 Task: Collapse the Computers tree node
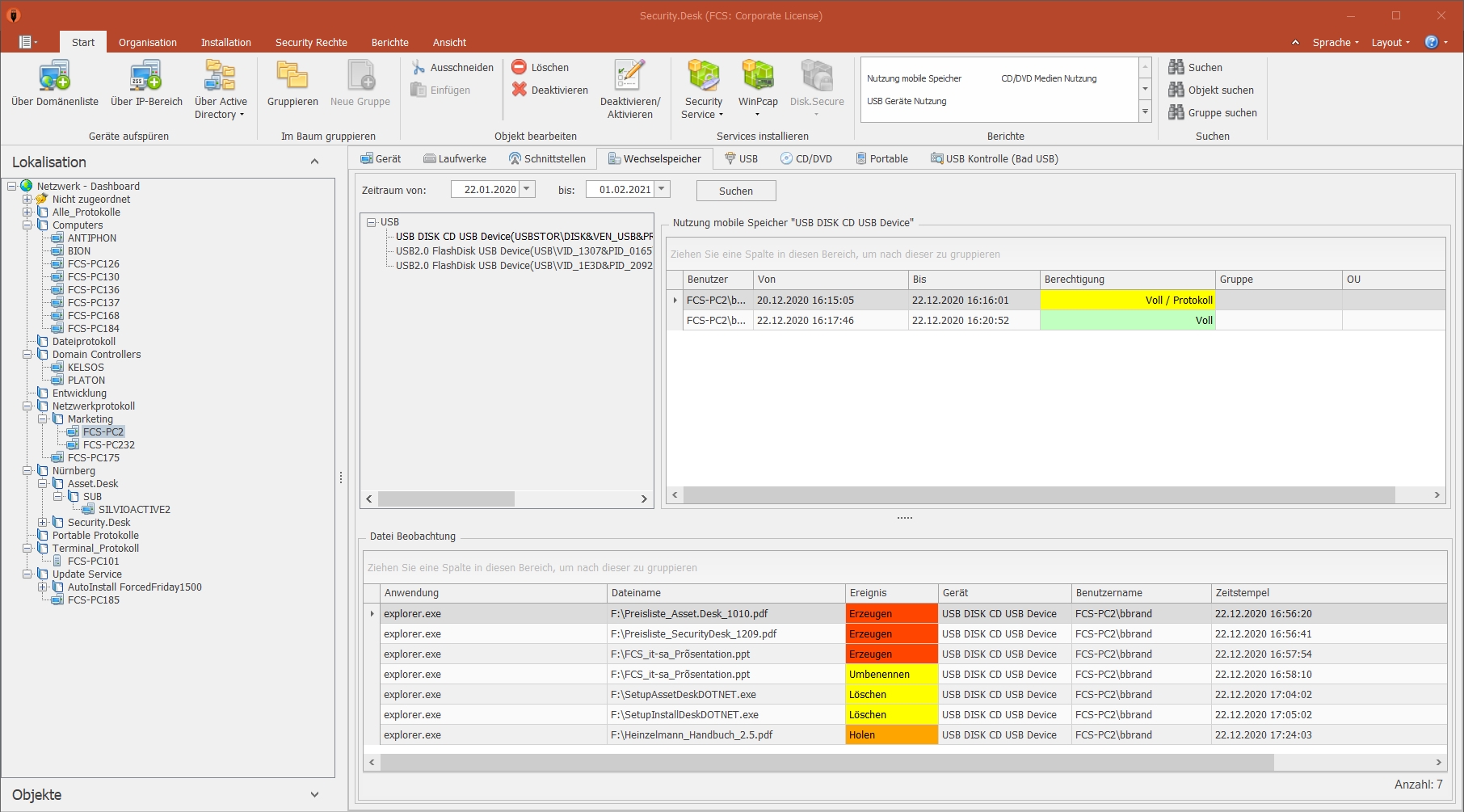pos(27,225)
